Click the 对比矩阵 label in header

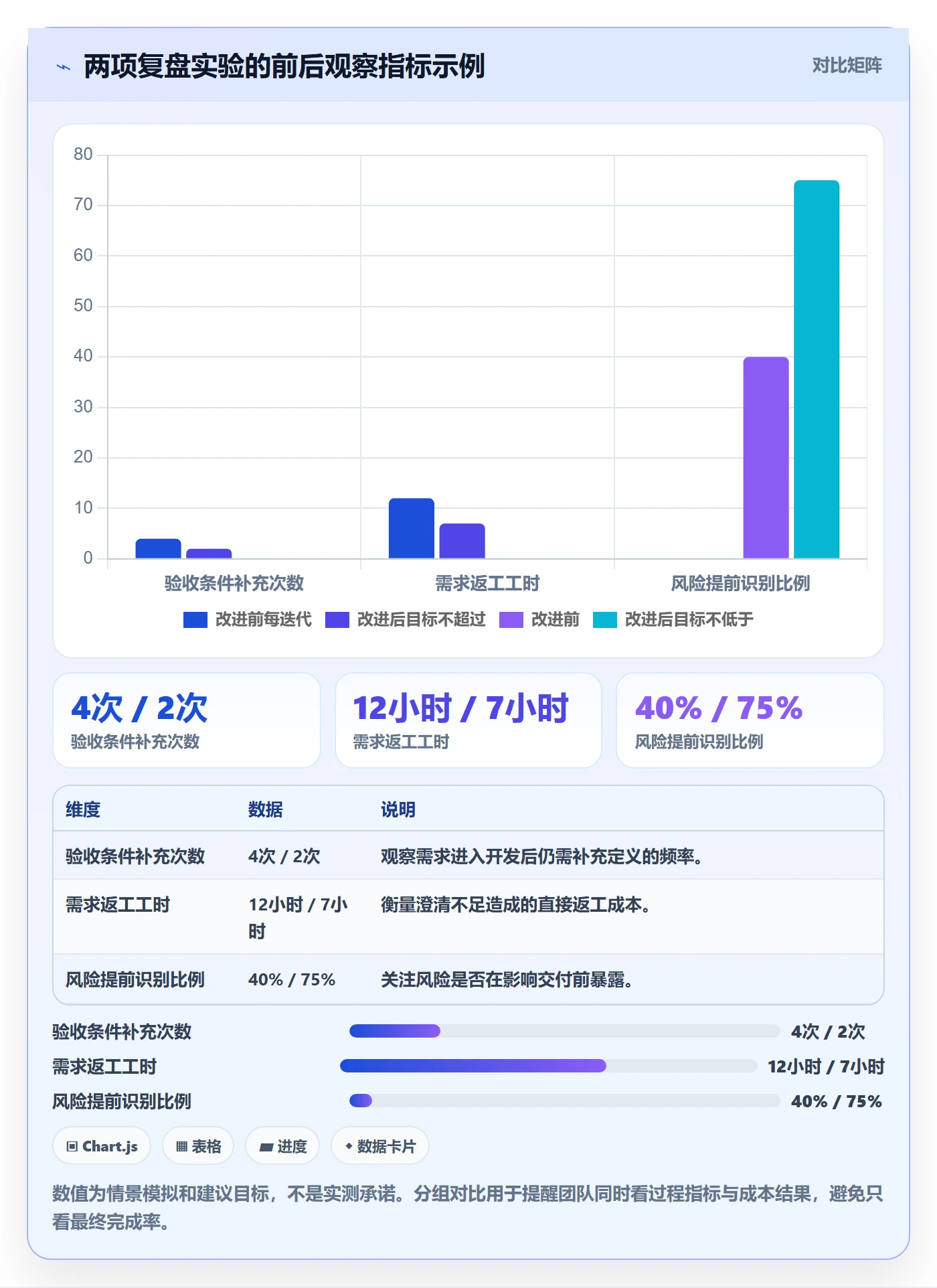point(847,66)
